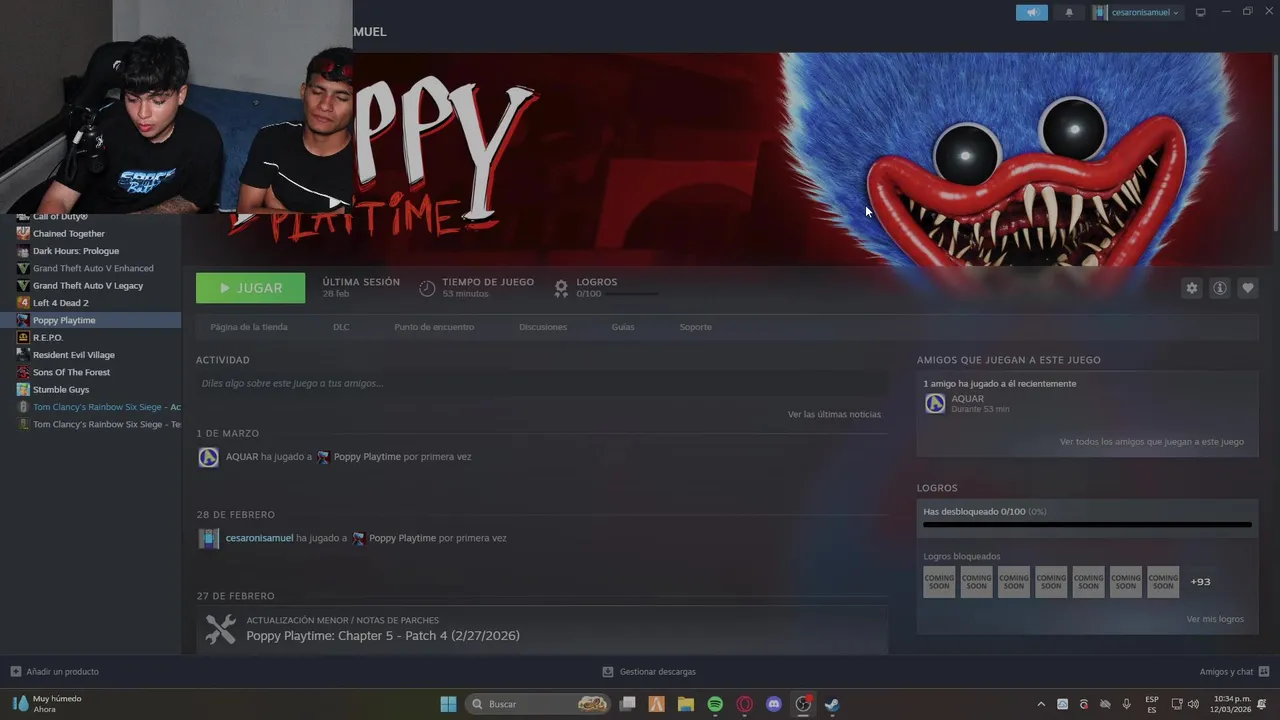Select R.E.P.O. in library list

[48, 338]
